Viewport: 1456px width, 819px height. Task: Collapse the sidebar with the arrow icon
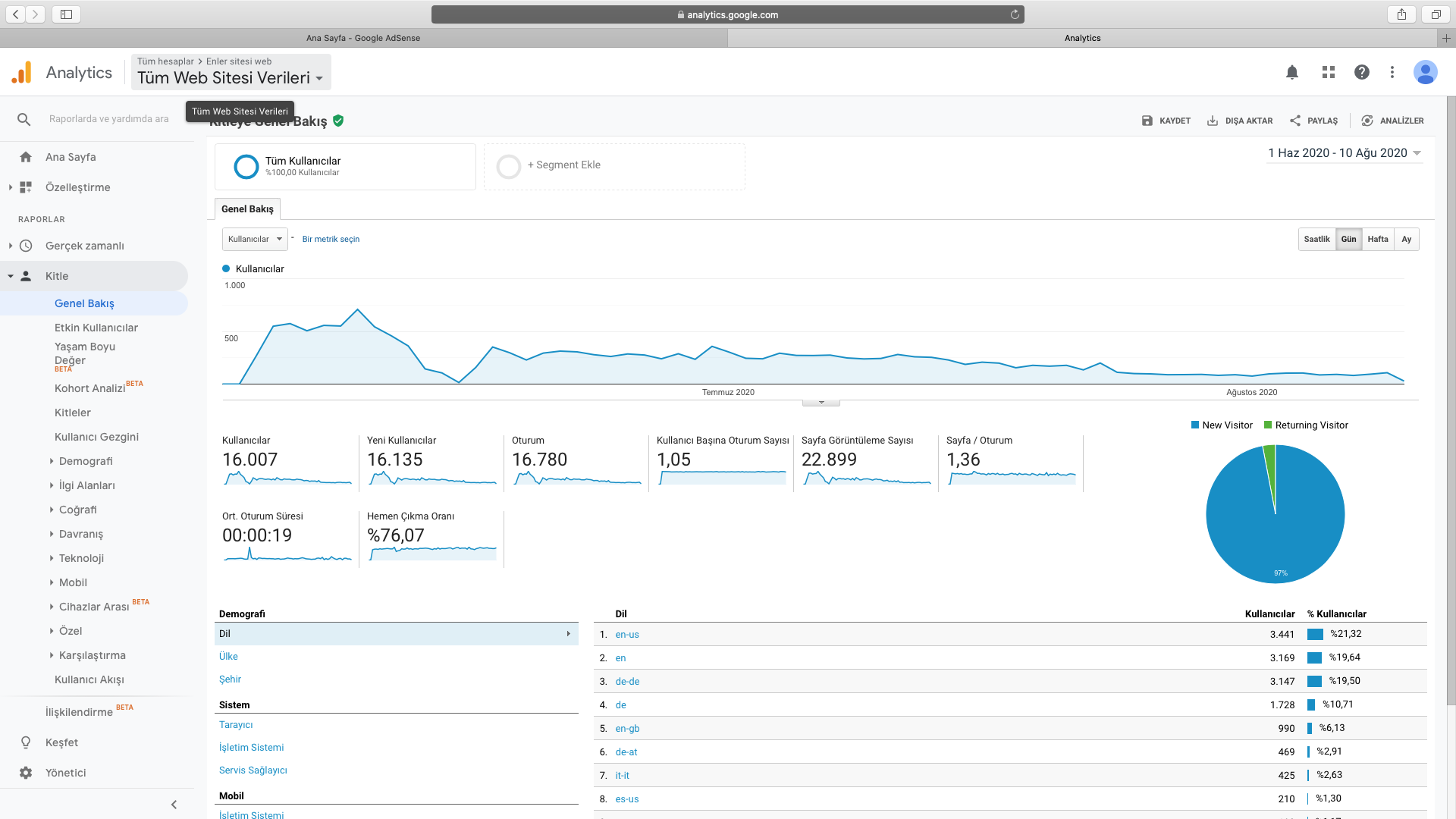point(174,805)
